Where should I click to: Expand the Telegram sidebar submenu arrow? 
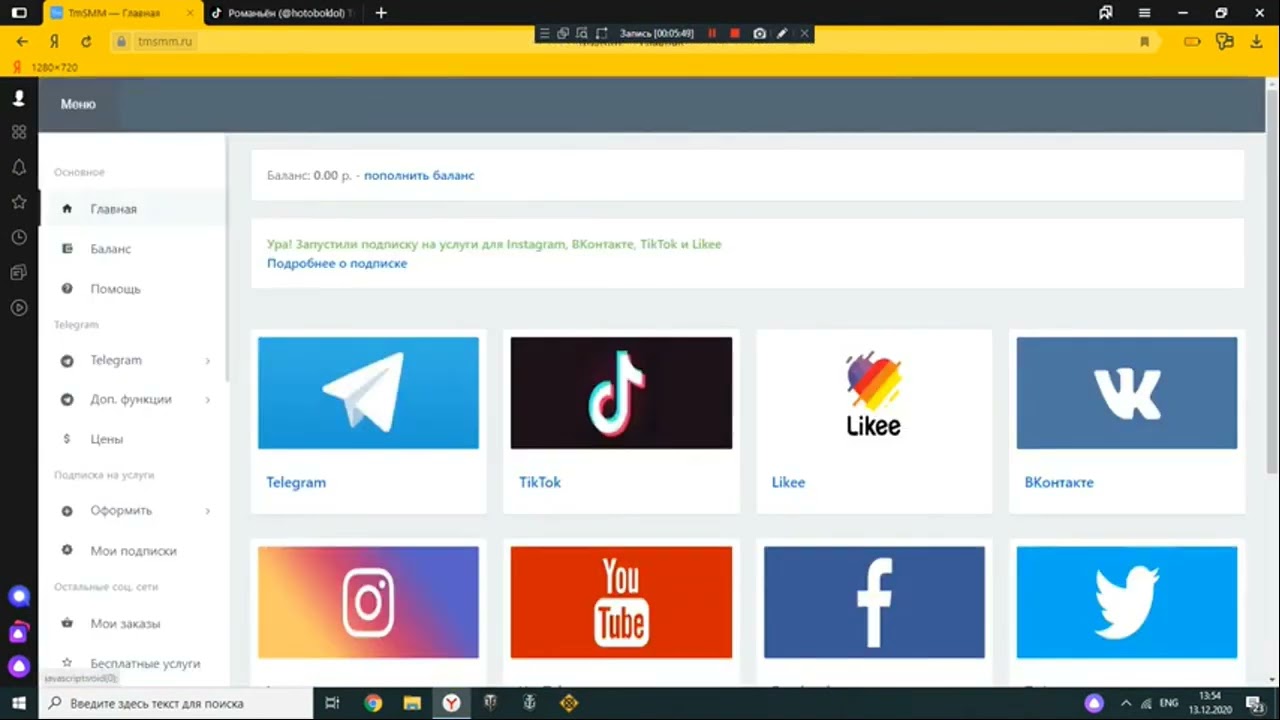(208, 361)
